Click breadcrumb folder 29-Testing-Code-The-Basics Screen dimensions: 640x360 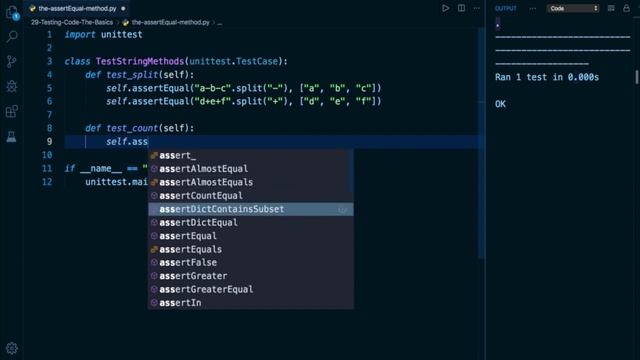72,22
